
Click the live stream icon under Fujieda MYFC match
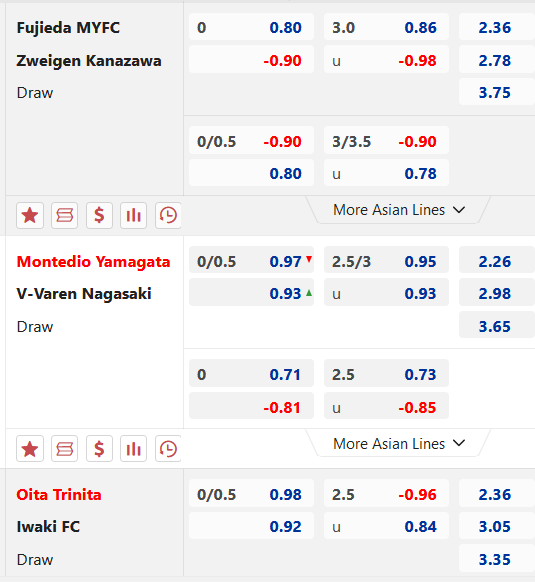tap(65, 215)
